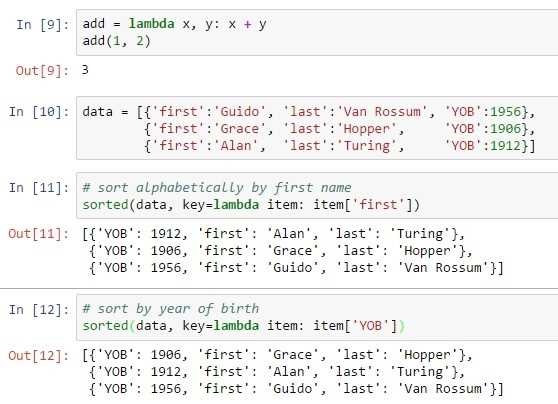Click the comment about sorting by first name

(x=217, y=188)
